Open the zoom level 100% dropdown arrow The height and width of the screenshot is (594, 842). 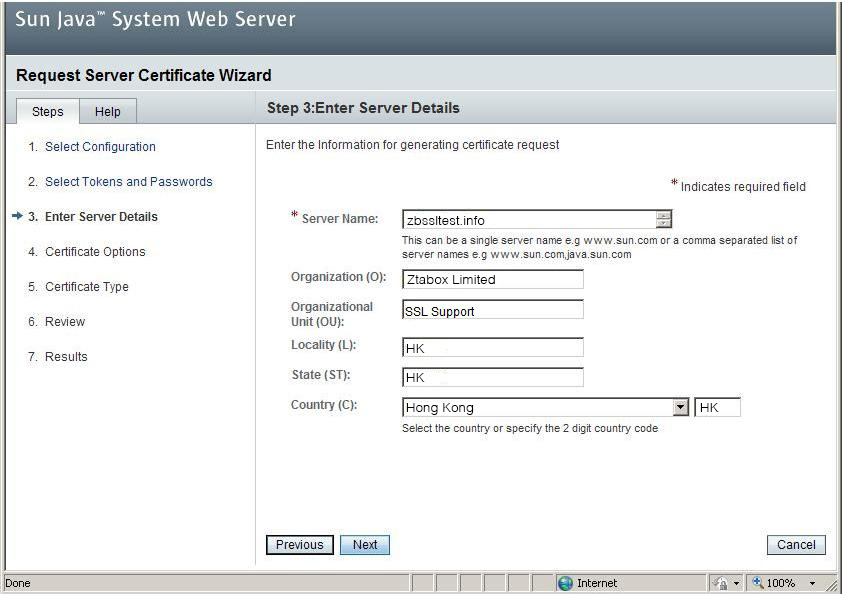click(x=812, y=583)
